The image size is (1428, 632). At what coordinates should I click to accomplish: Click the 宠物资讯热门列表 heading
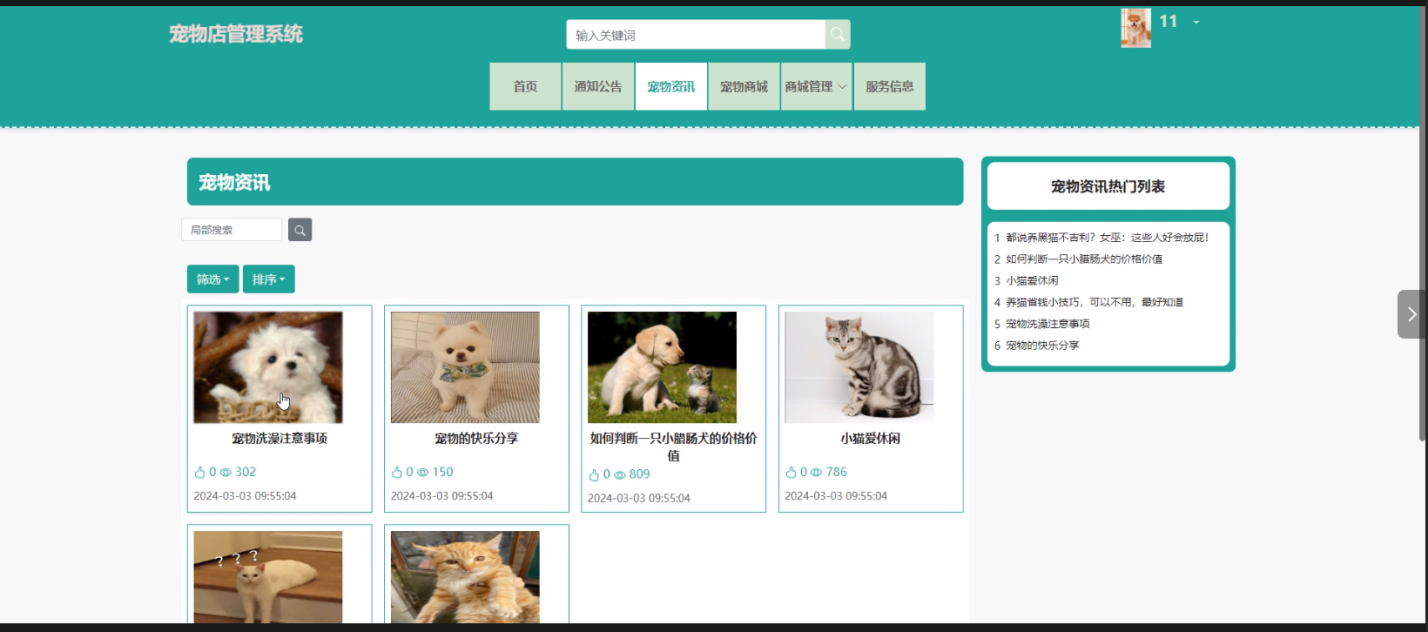[x=1108, y=187]
